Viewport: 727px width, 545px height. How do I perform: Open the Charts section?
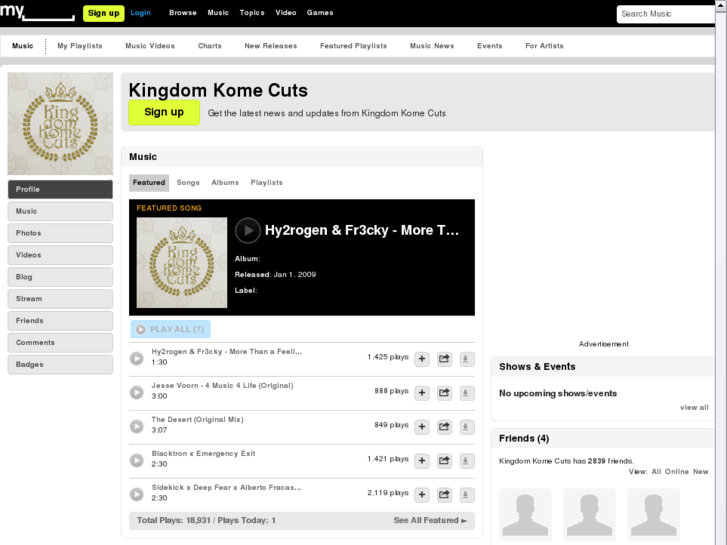210,46
